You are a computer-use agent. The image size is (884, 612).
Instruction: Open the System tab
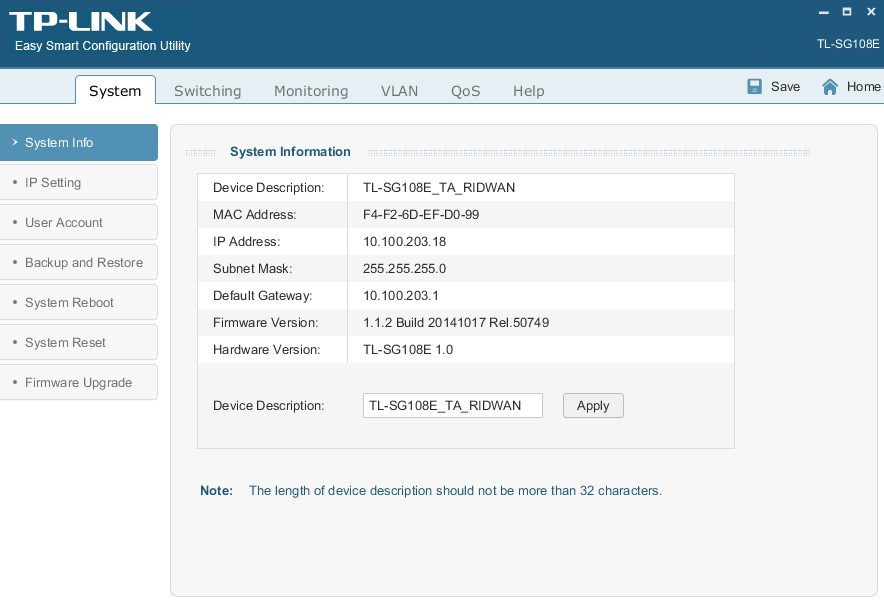[115, 91]
